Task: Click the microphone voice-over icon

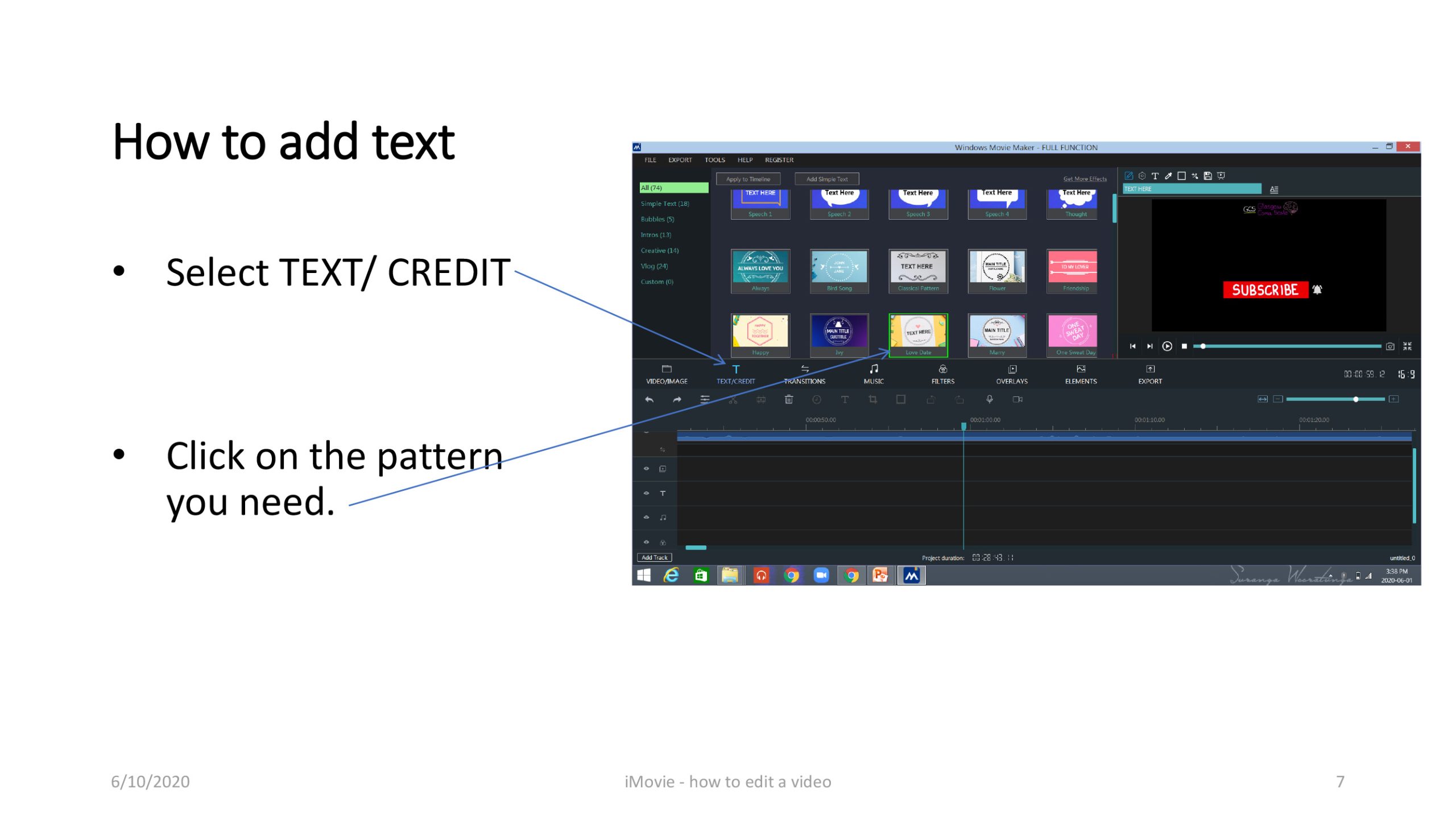Action: [x=990, y=399]
